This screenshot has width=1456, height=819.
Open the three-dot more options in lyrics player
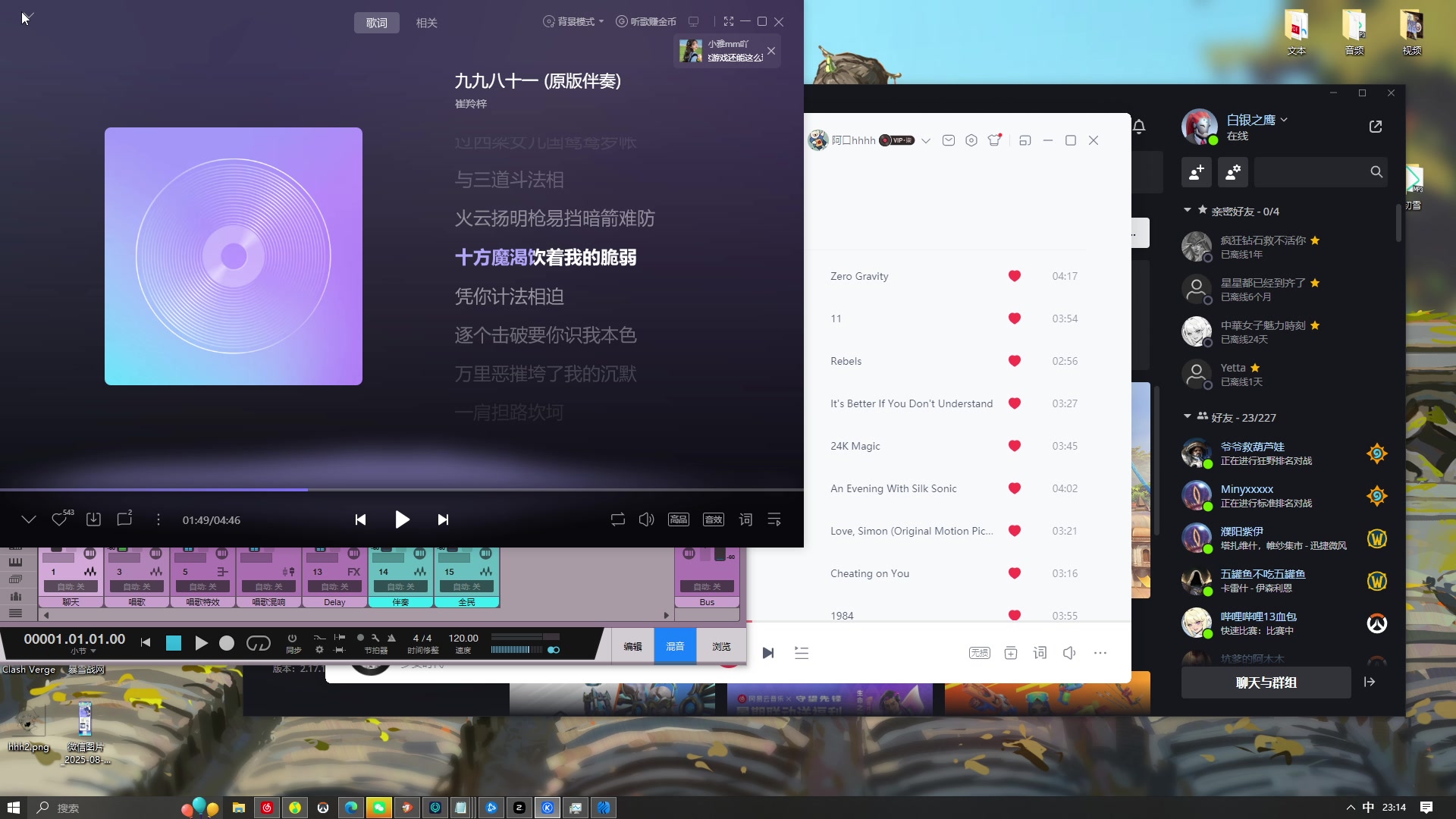(x=158, y=519)
